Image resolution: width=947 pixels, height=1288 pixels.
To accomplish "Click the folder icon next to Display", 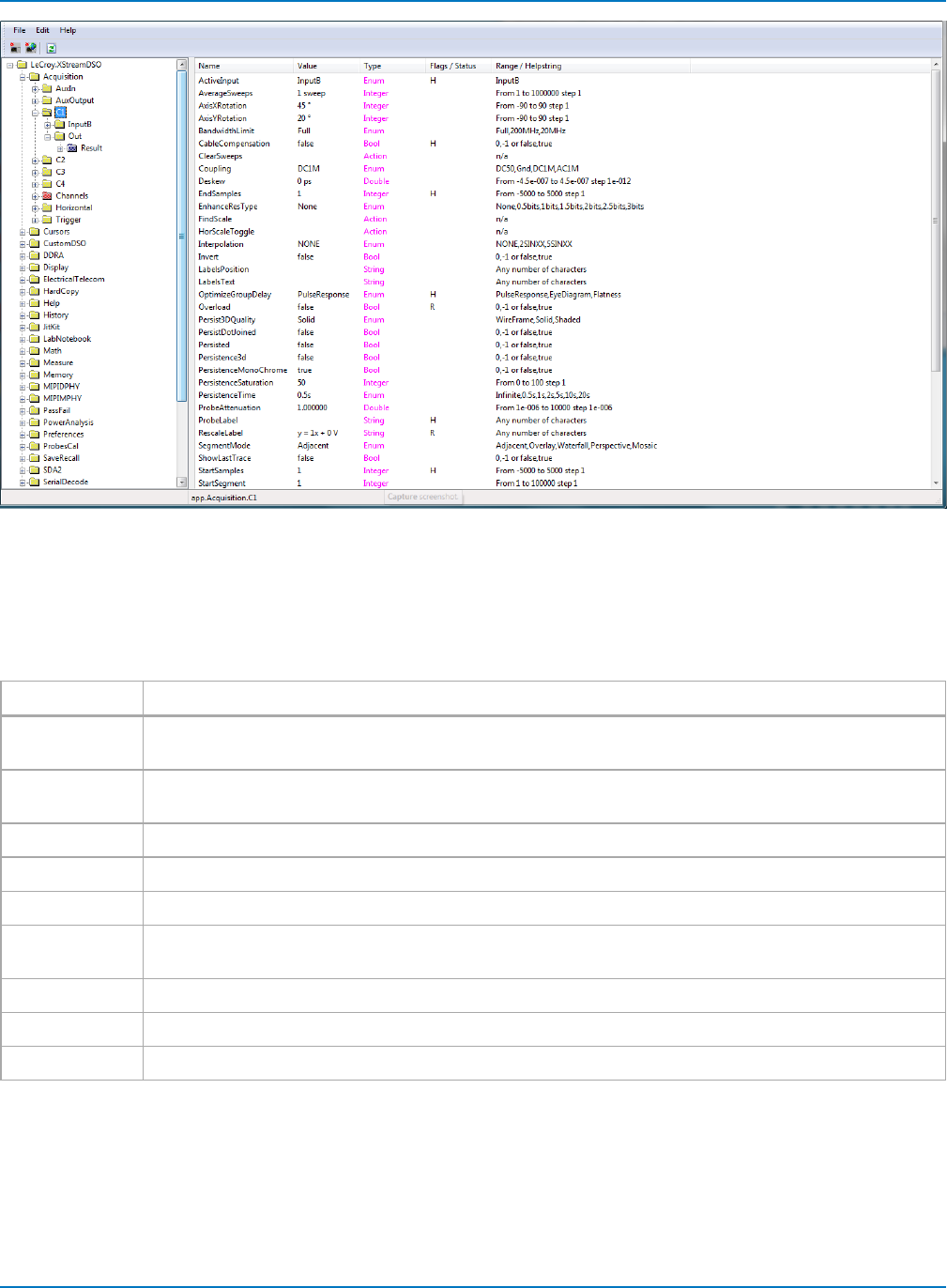I will [x=35, y=268].
